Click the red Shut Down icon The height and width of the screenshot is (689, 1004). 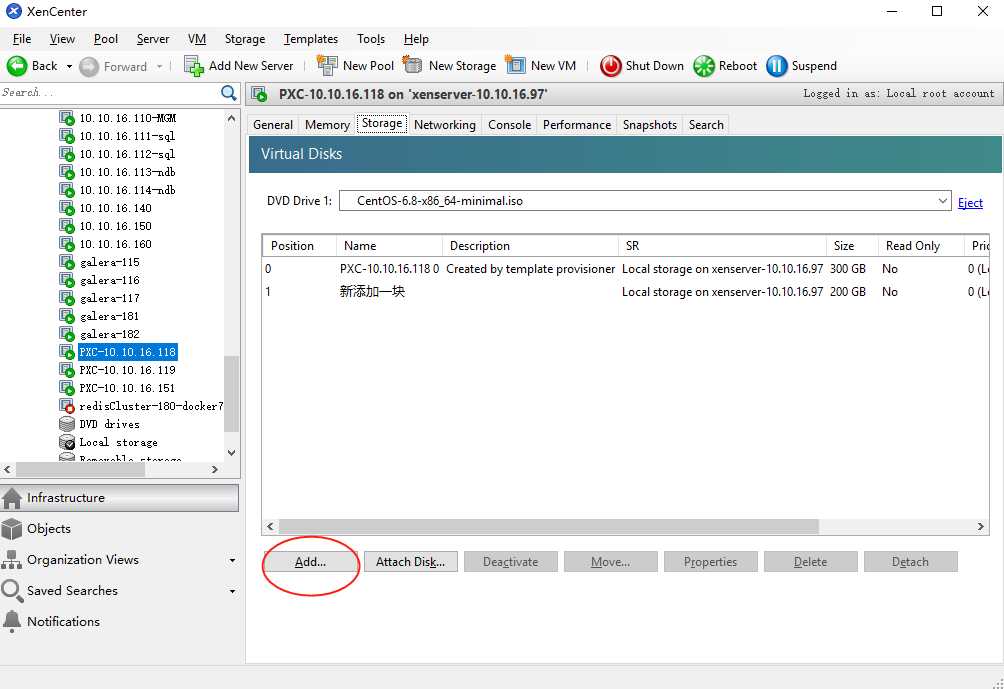click(x=610, y=66)
